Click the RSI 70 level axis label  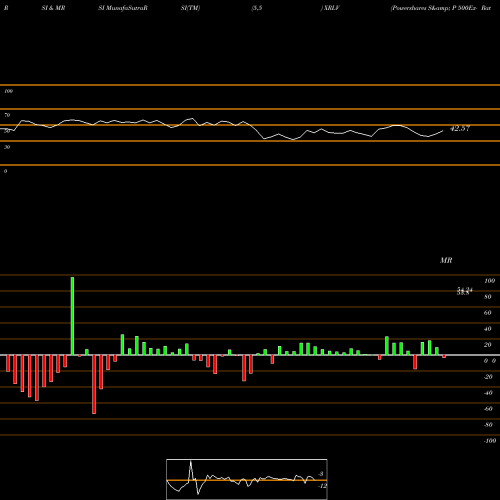click(7, 115)
